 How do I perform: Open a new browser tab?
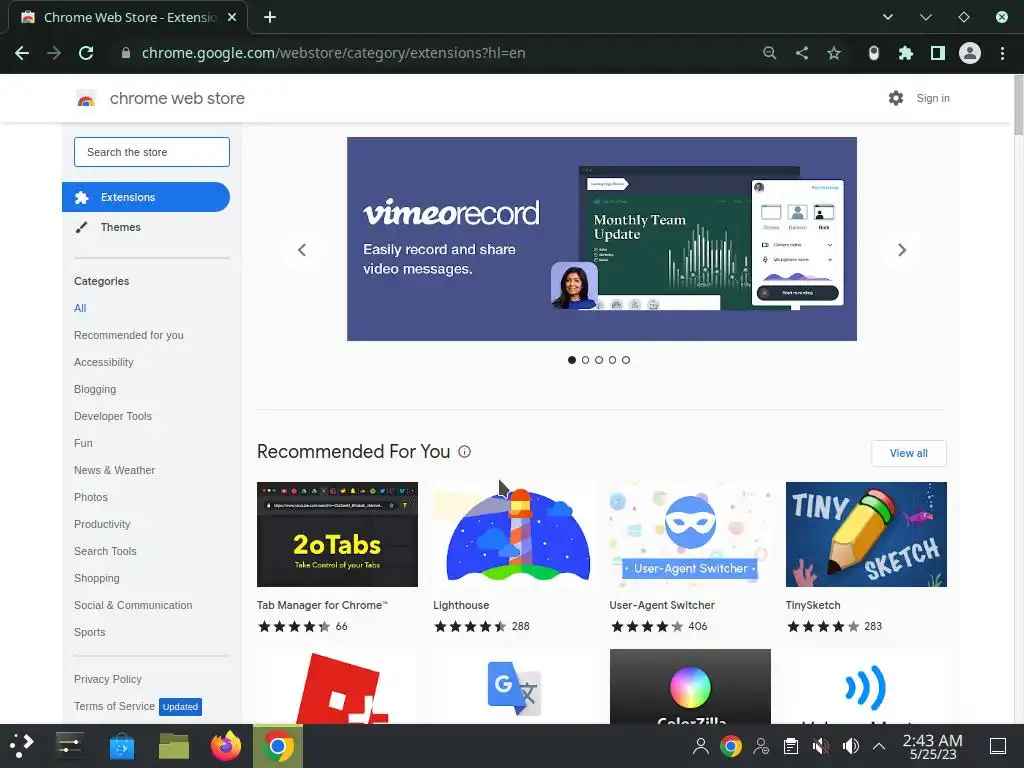click(270, 17)
